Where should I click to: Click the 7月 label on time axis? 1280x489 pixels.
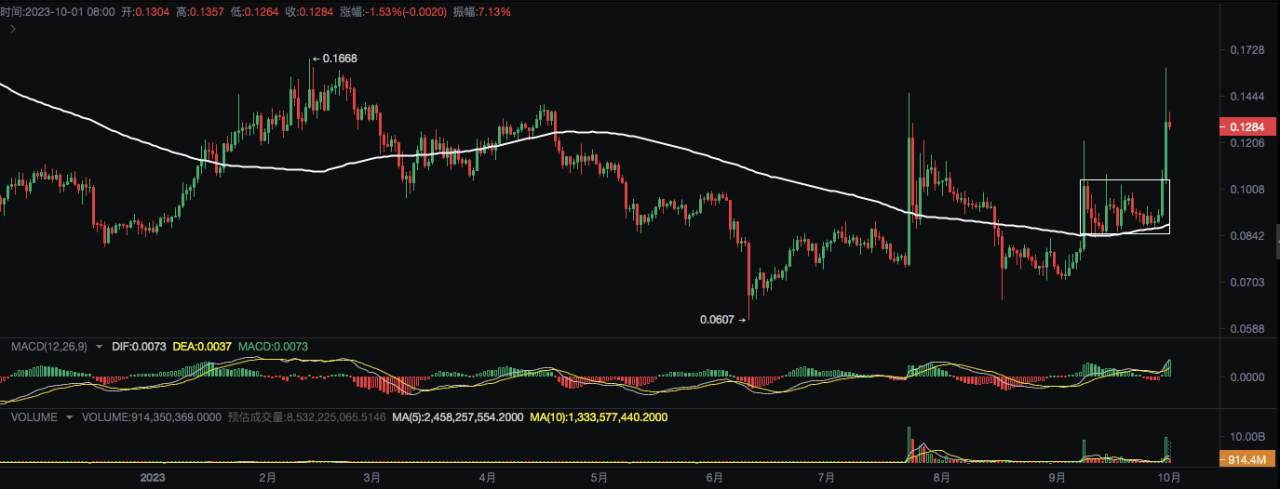coord(825,478)
